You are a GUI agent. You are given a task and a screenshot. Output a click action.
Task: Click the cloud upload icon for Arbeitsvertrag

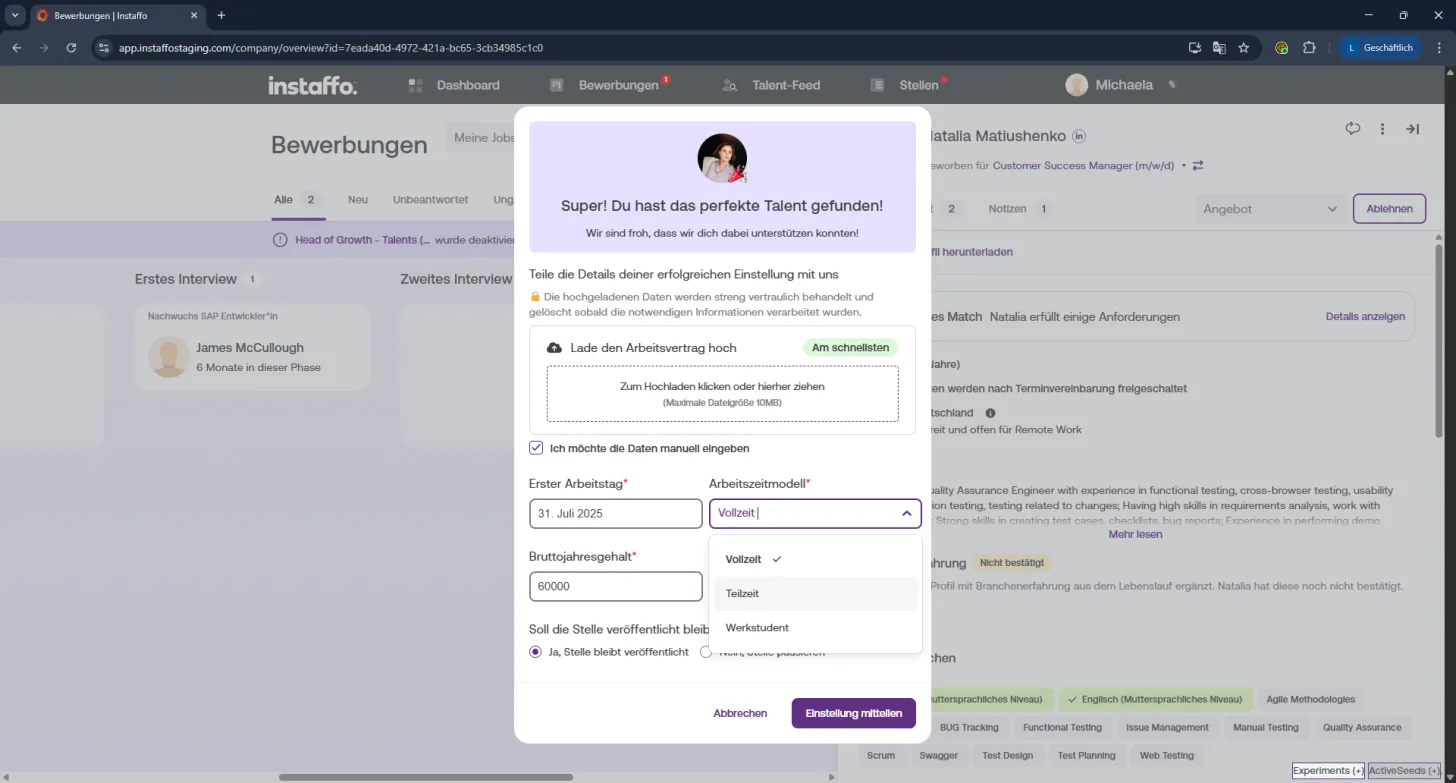point(554,348)
